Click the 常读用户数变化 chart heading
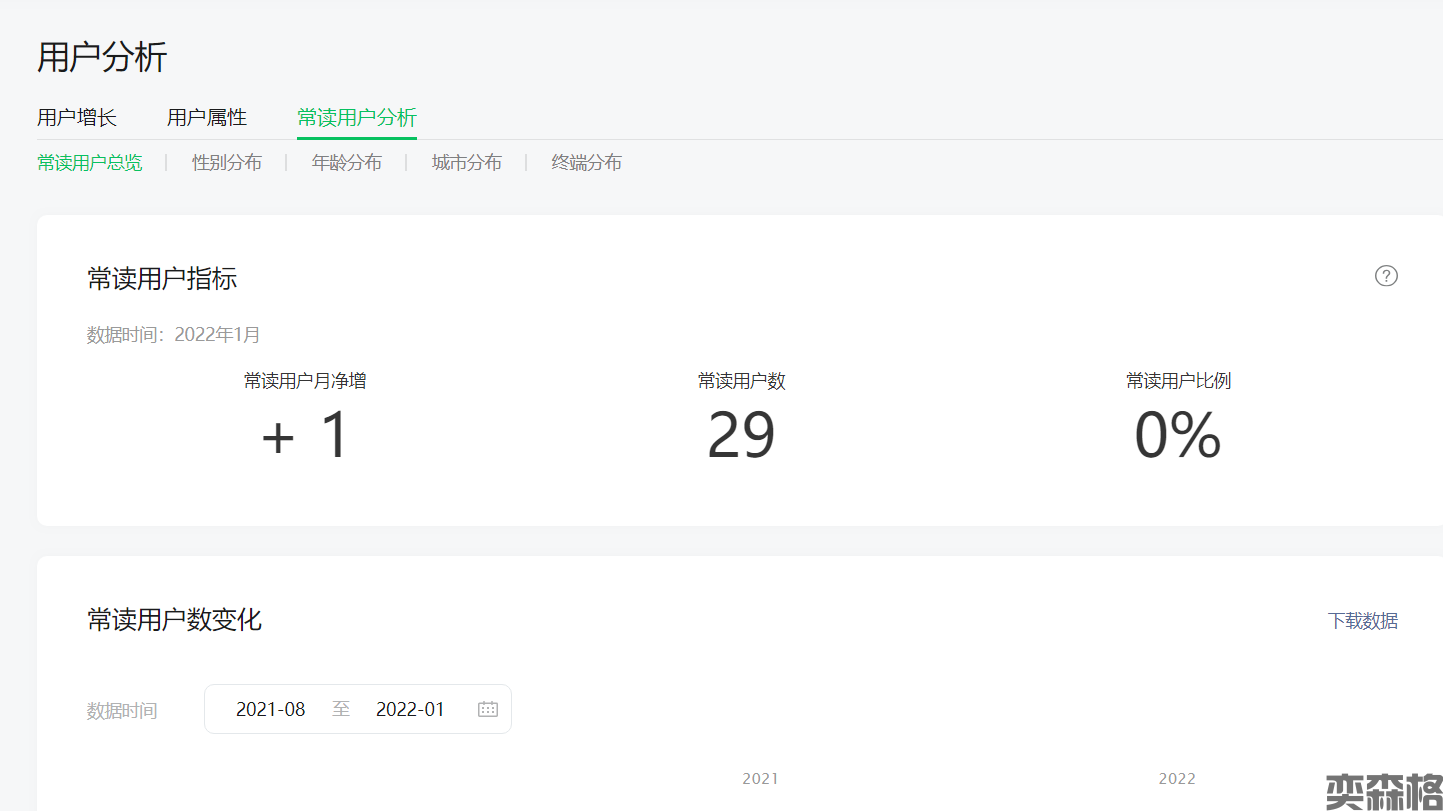The height and width of the screenshot is (811, 1443). click(175, 620)
